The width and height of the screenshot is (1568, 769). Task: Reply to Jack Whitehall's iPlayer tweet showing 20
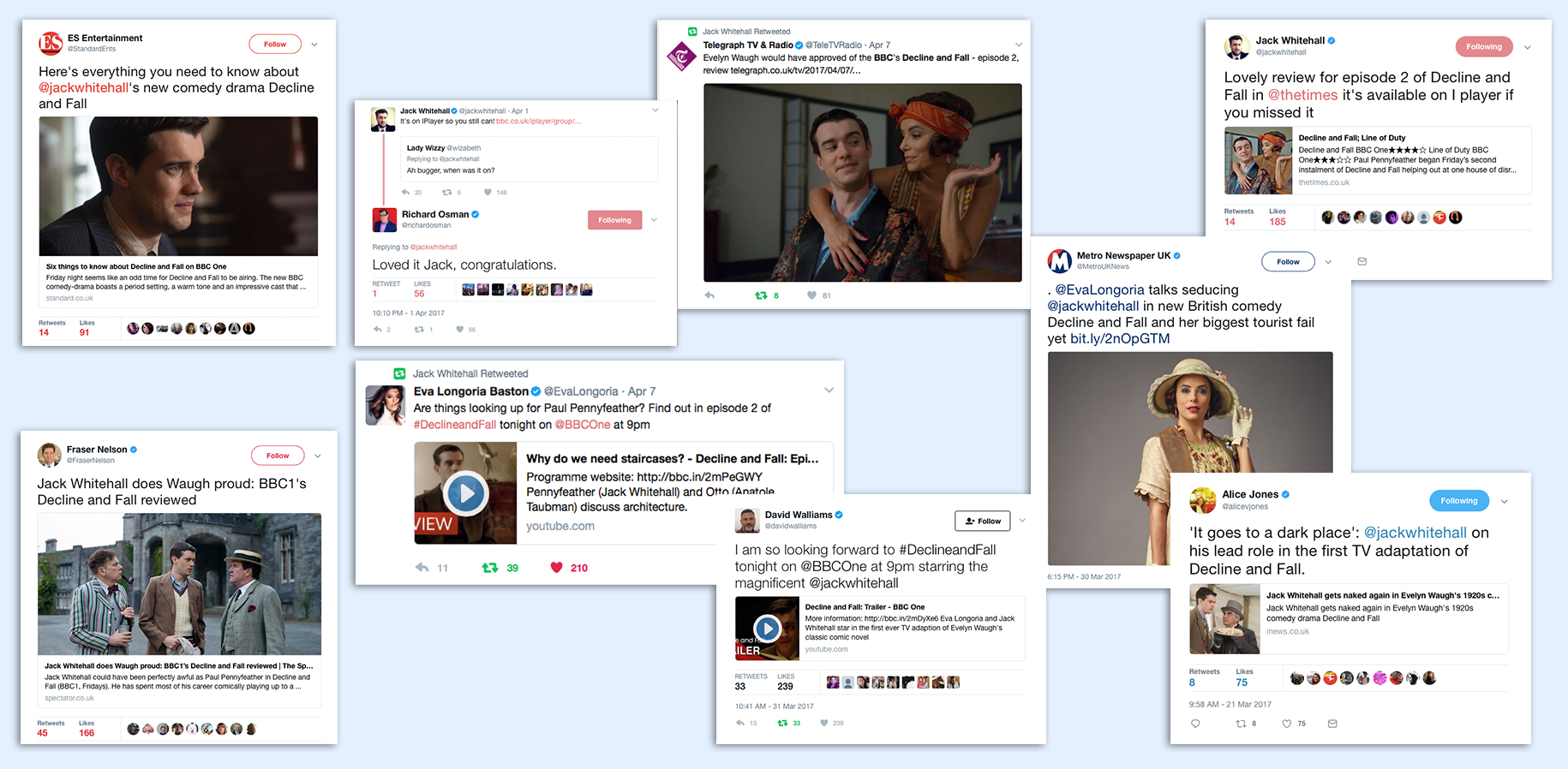tap(405, 192)
